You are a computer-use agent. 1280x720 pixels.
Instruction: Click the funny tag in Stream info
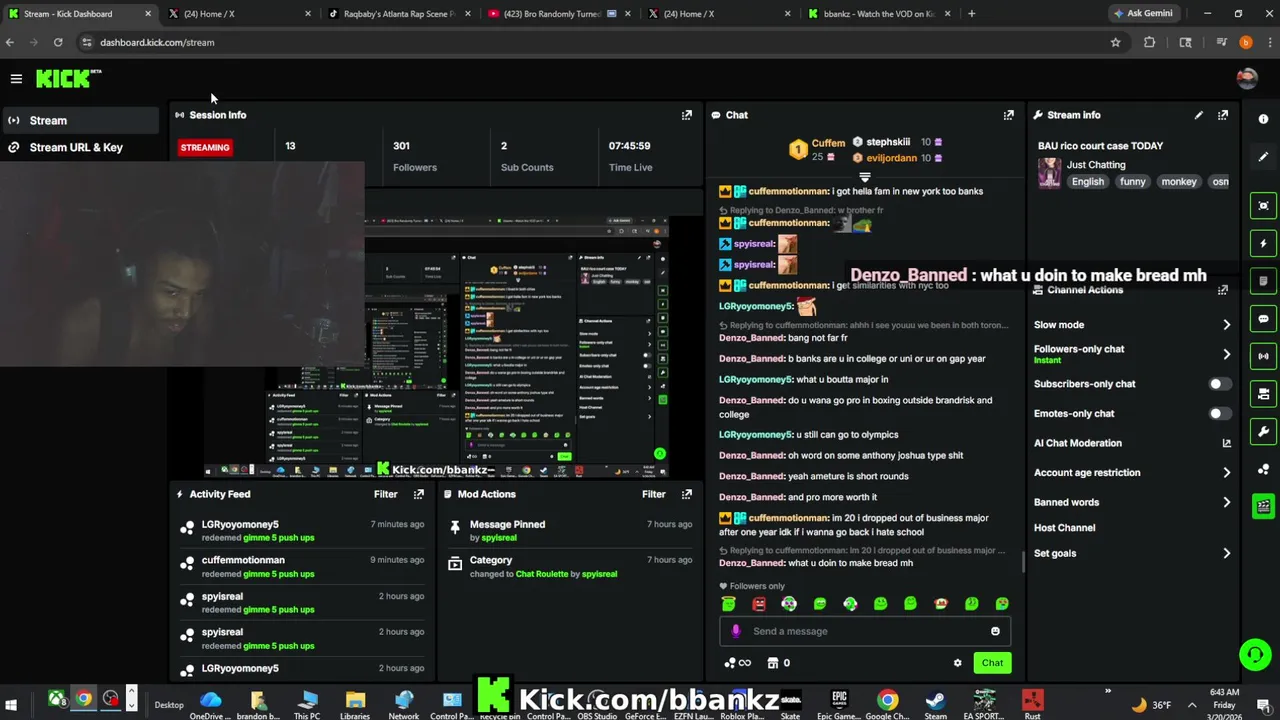tap(1132, 182)
